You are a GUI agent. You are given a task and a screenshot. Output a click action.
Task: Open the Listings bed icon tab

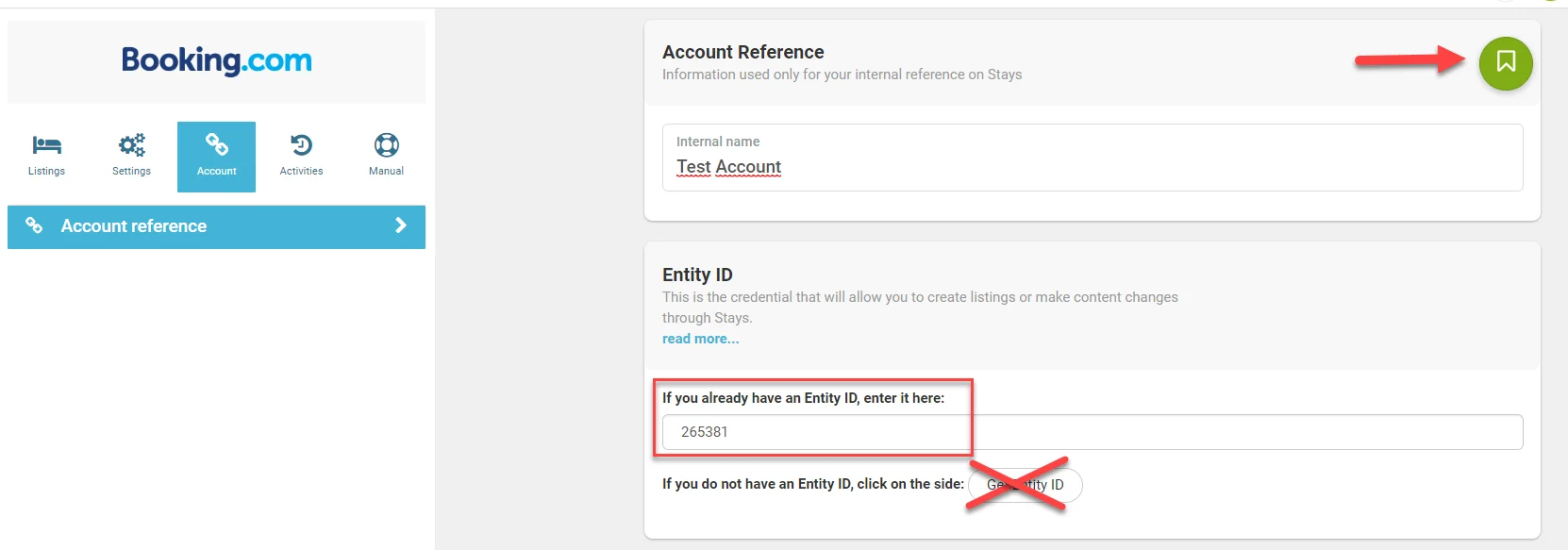click(46, 145)
